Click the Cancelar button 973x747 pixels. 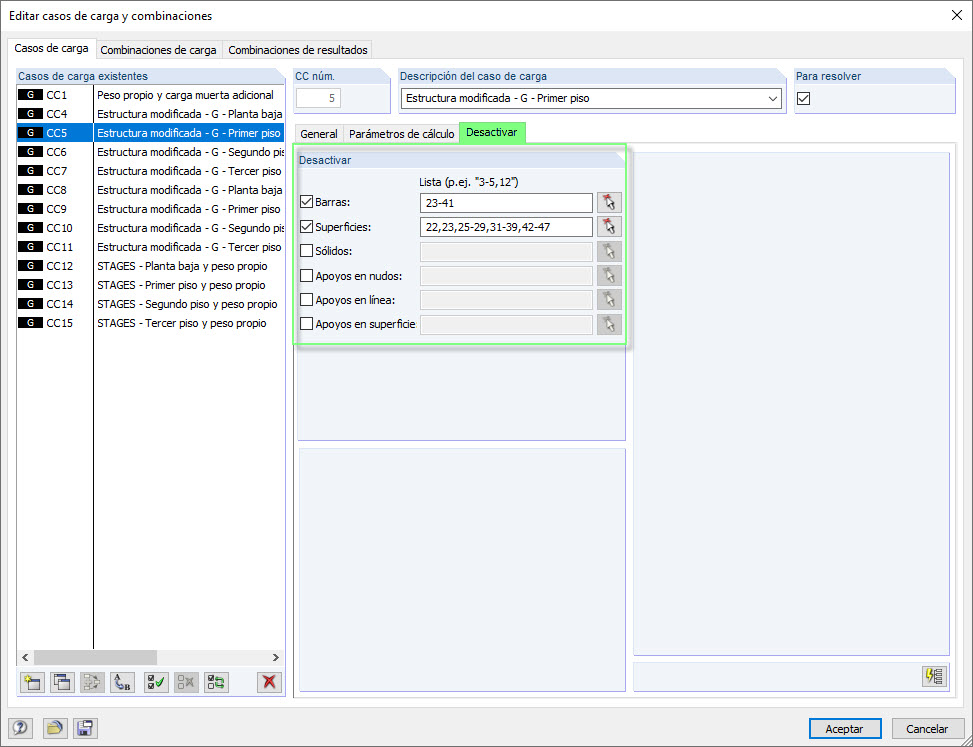tap(927, 729)
